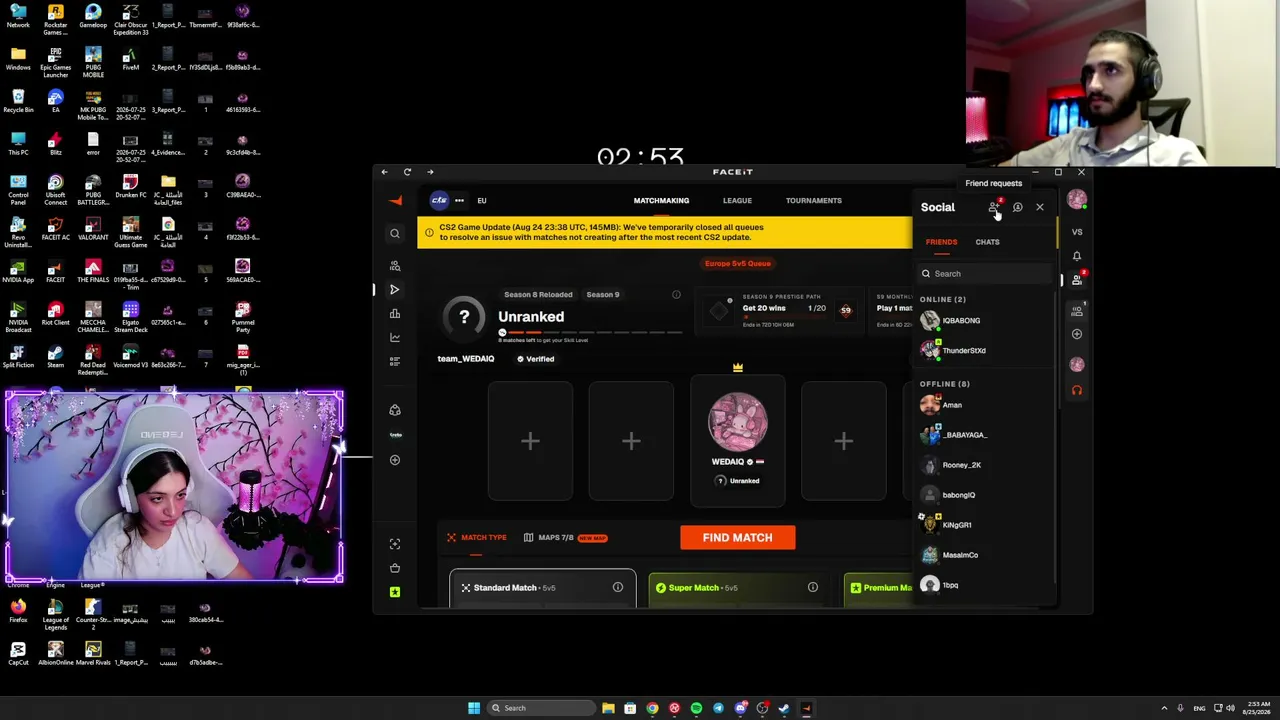This screenshot has height=720, width=1280.
Task: Click the info icon beside the Season 9 chip
Action: tap(676, 295)
